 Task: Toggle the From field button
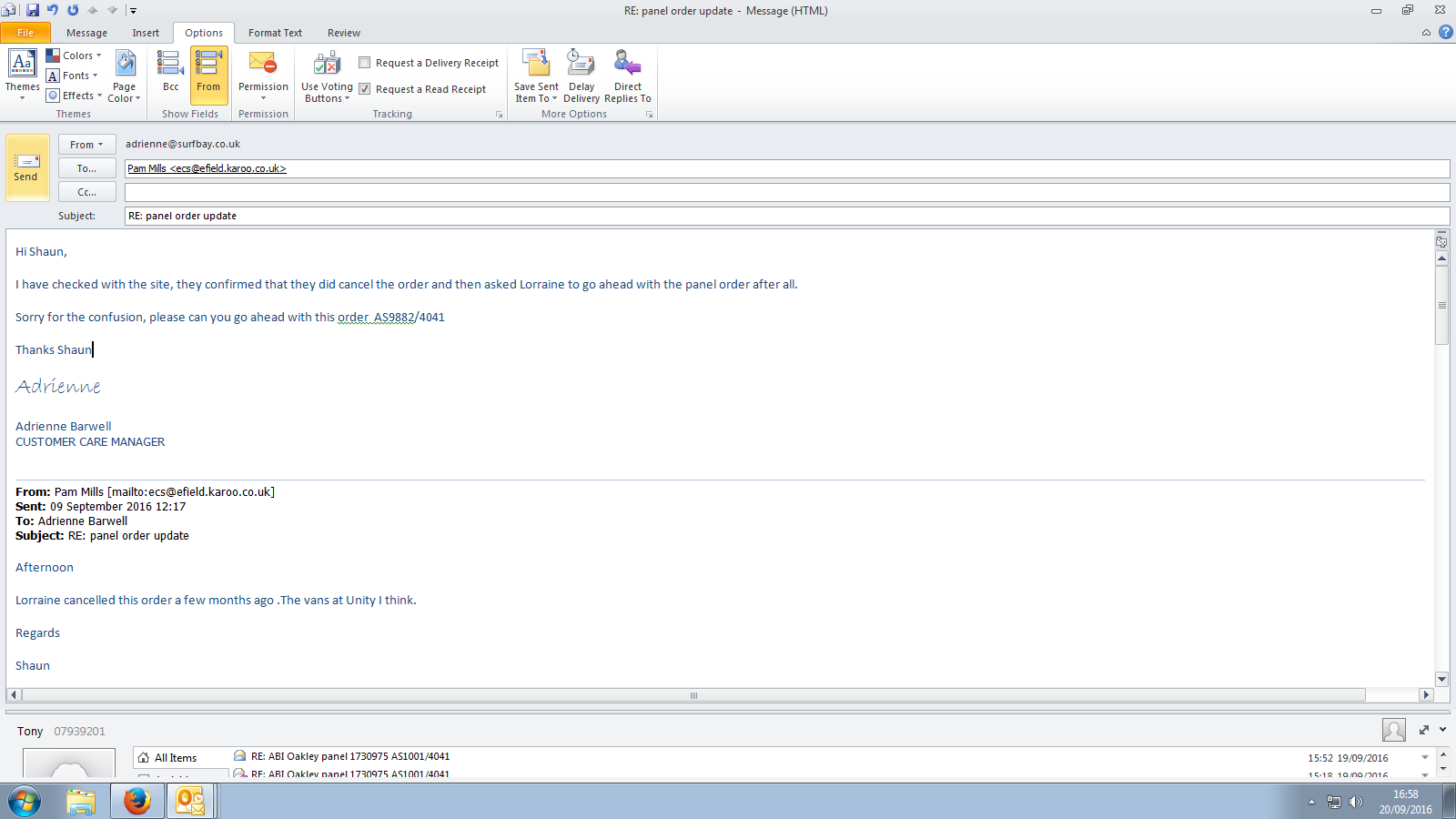[208, 75]
